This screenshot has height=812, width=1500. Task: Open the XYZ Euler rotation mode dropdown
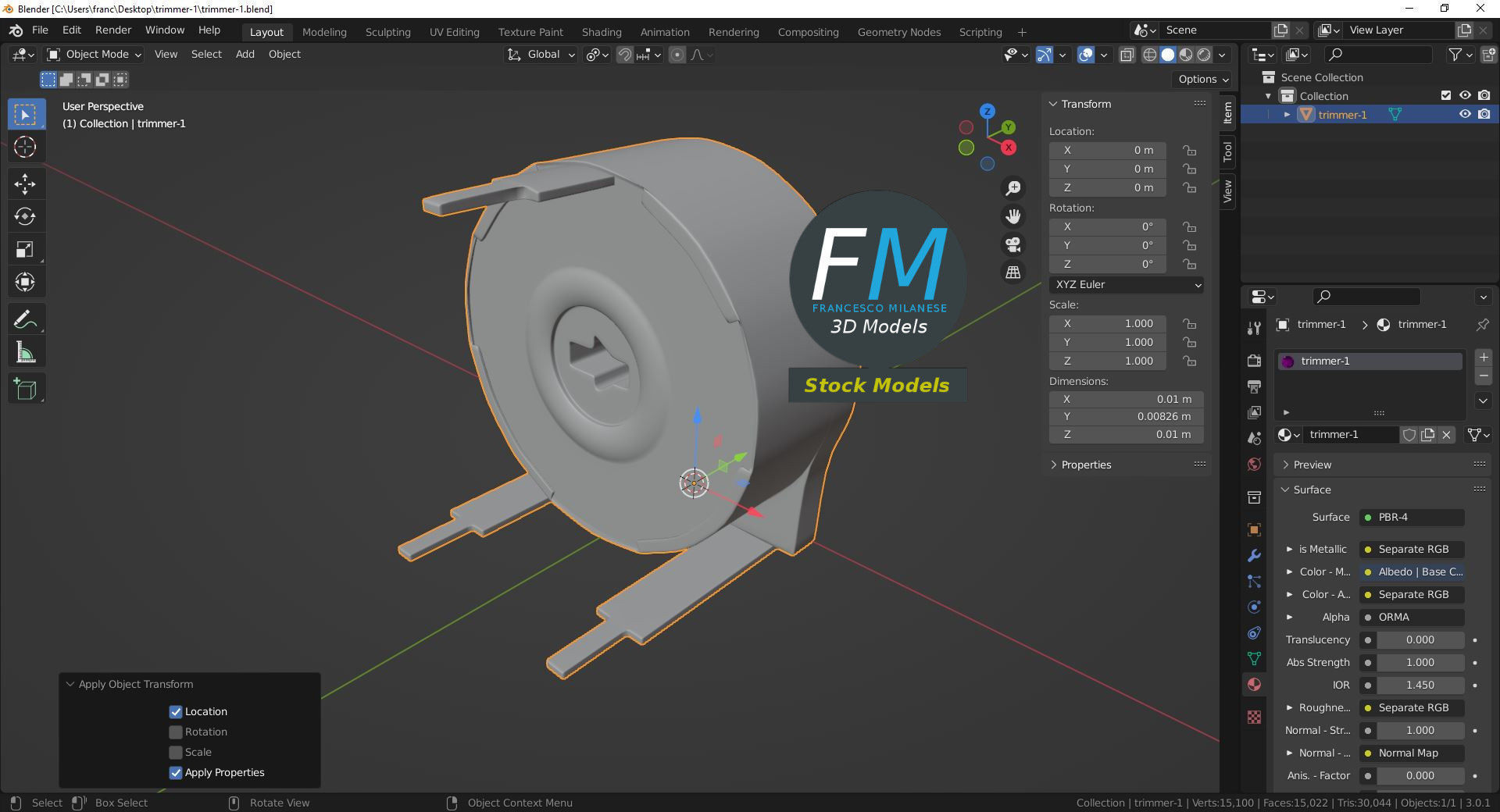coord(1126,285)
